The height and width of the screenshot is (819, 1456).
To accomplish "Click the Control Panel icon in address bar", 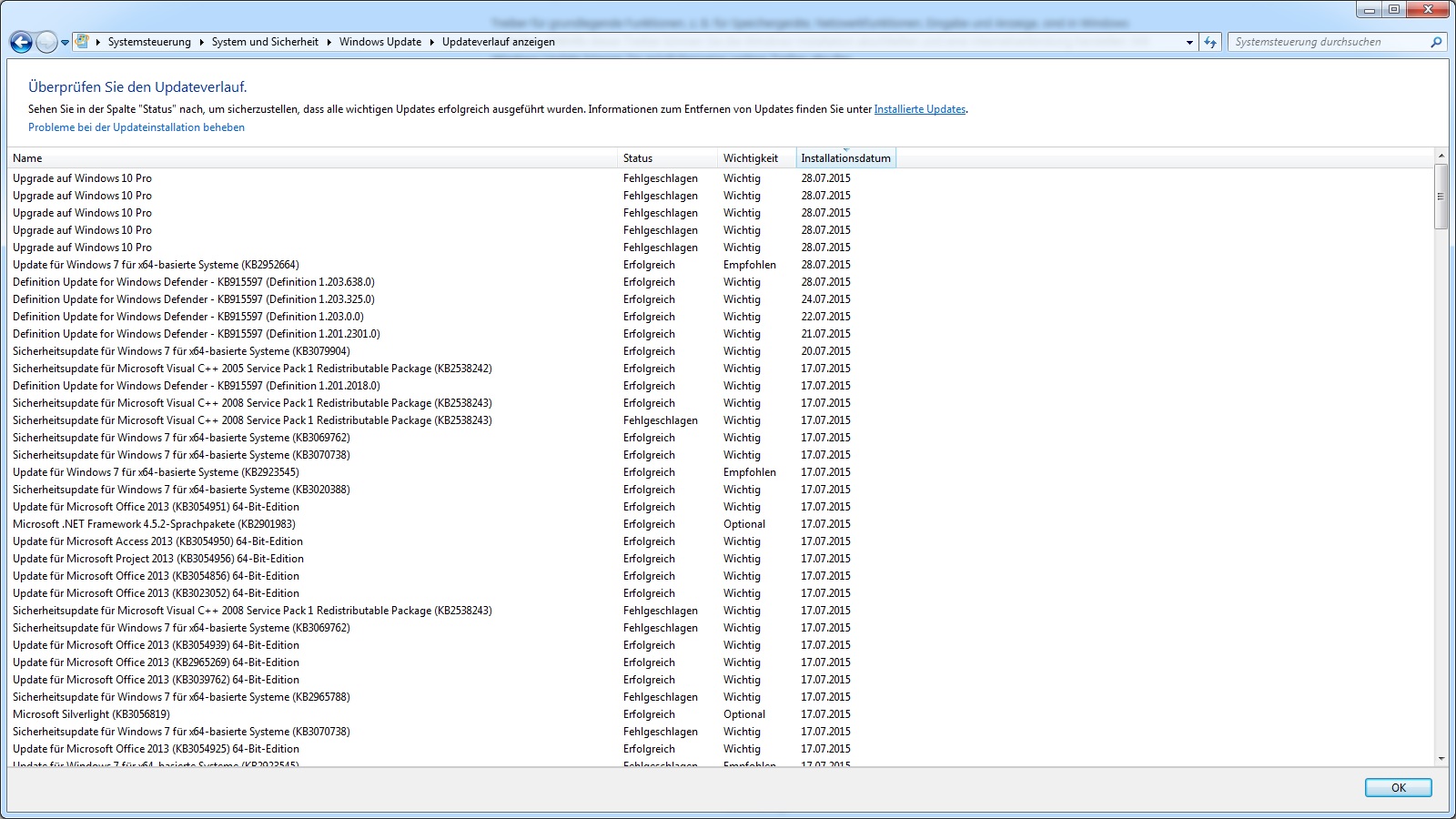I will tap(83, 41).
